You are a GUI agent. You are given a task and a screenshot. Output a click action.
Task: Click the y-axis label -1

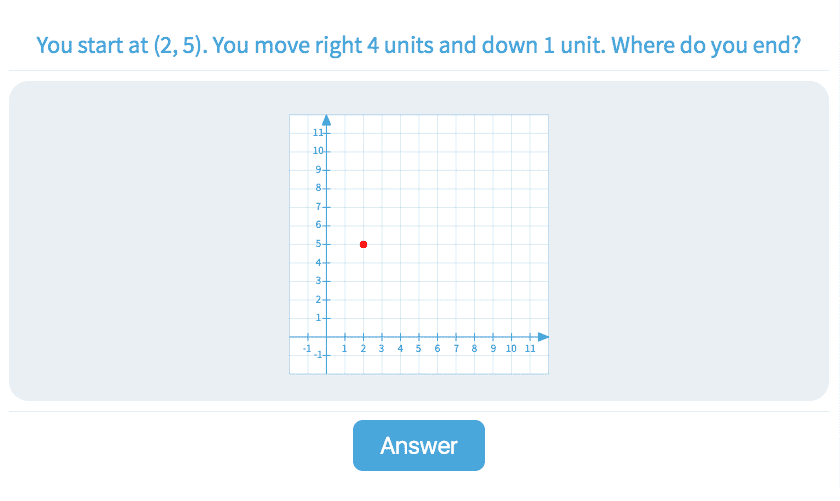pos(316,355)
